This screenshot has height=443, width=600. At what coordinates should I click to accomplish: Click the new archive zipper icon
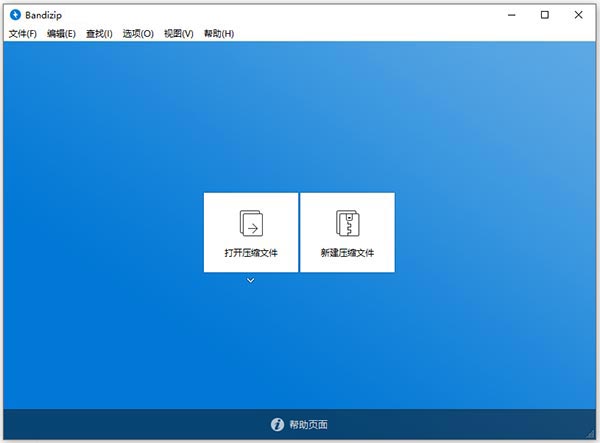[x=347, y=222]
